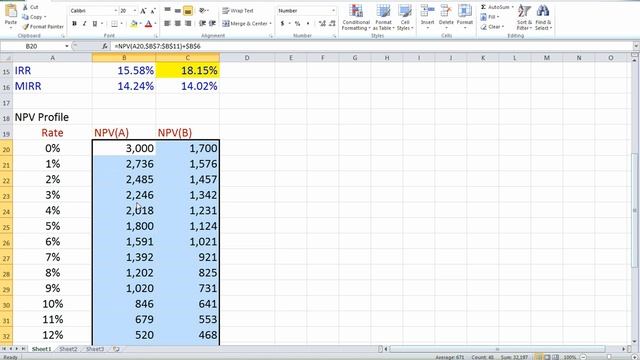
Task: Select row 17 header
Action: click(x=6, y=103)
